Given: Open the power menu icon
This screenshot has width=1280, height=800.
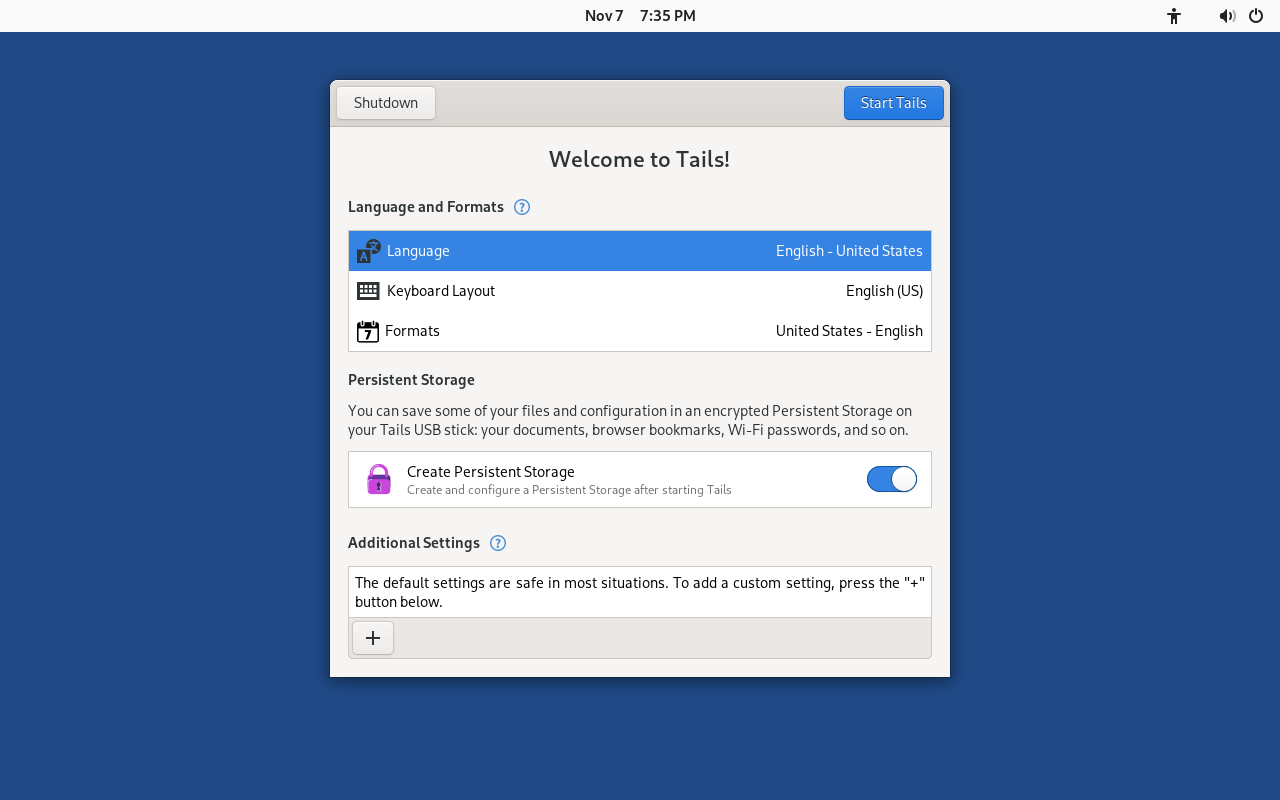Looking at the screenshot, I should 1256,16.
